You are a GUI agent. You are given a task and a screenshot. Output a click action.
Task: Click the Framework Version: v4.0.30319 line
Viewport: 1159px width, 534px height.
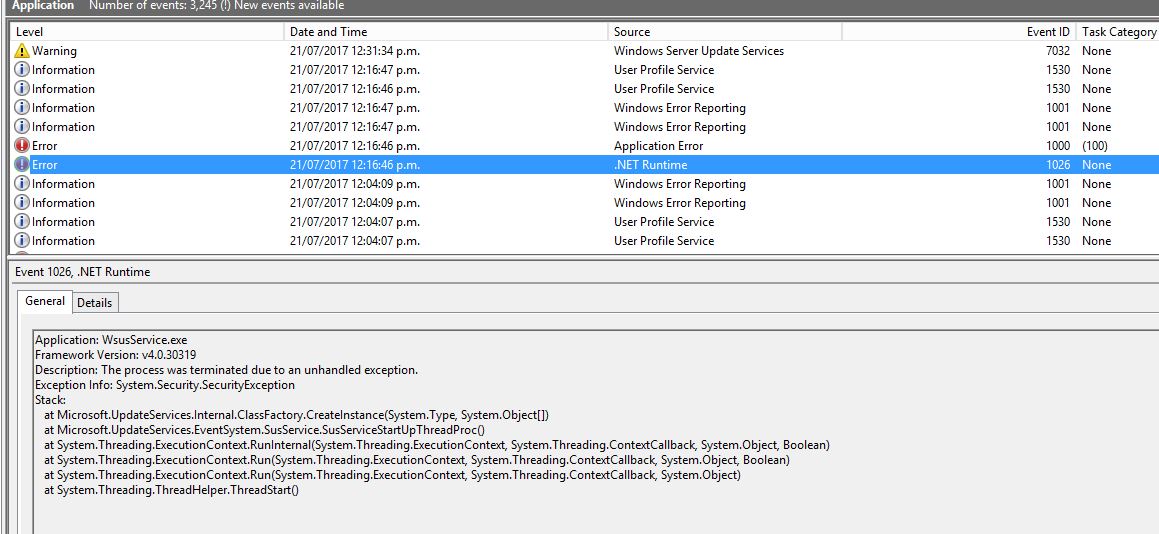(x=115, y=355)
